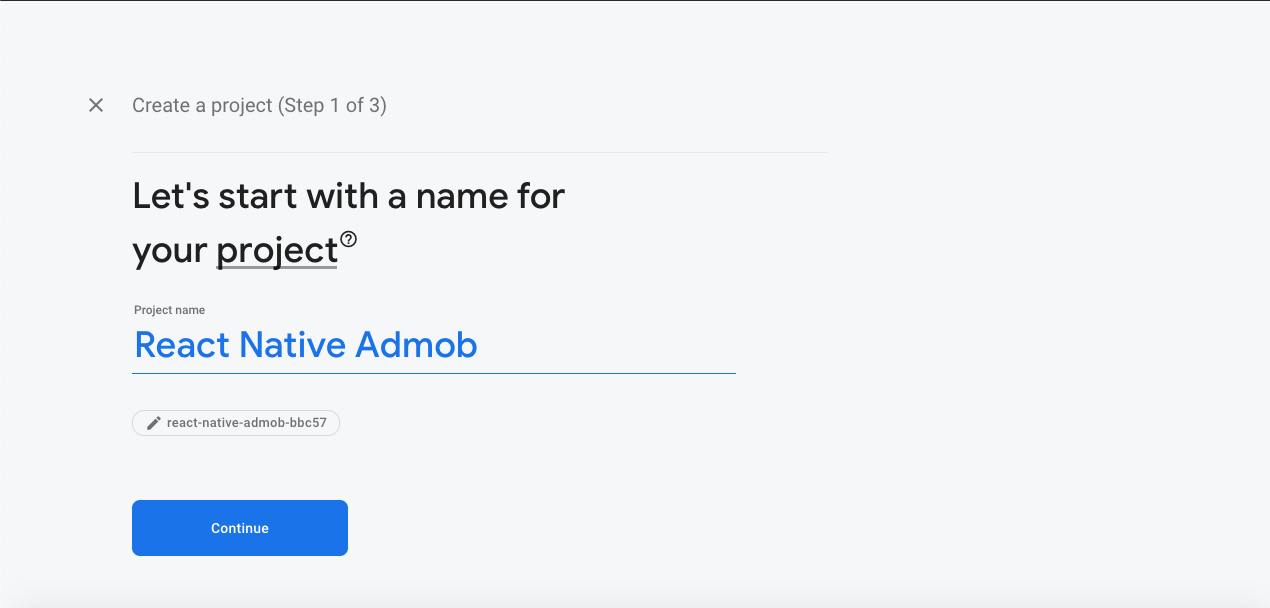Click the help question mark beside project
This screenshot has height=608, width=1270.
350,237
